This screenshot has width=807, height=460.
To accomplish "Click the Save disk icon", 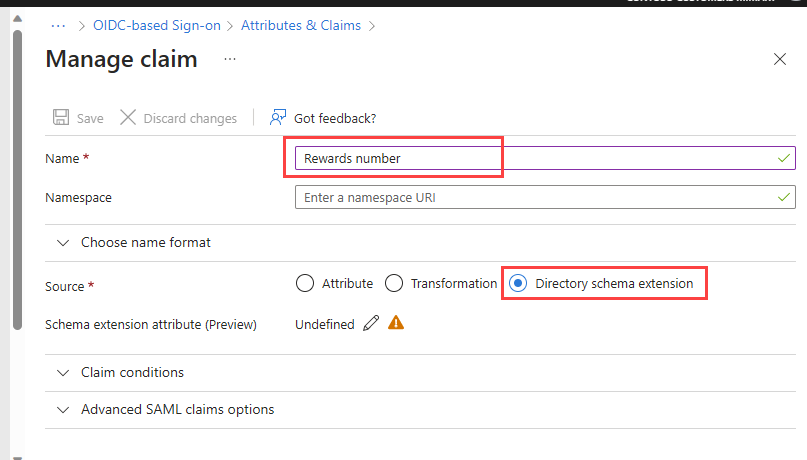I will tap(61, 118).
